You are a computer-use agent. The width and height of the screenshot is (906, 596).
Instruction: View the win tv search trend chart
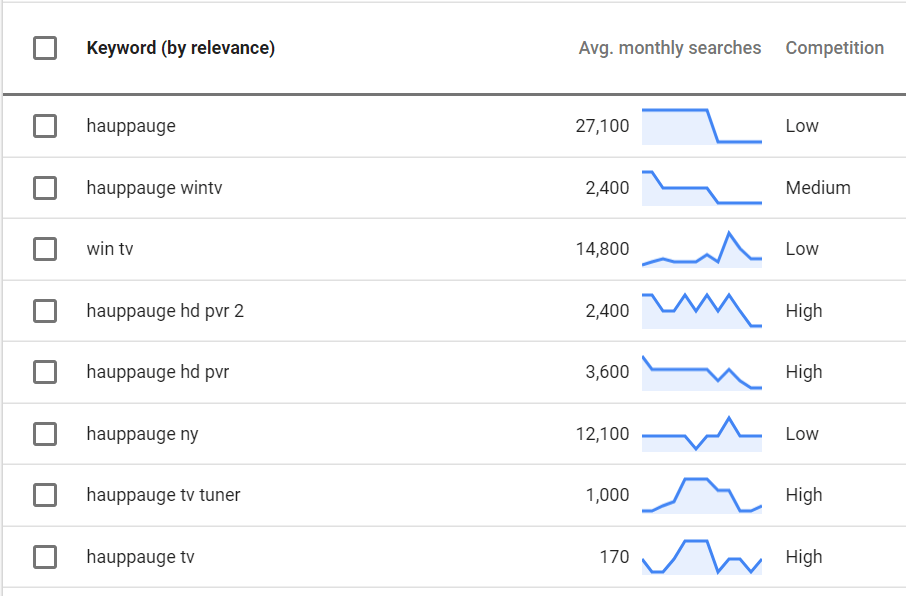point(701,249)
